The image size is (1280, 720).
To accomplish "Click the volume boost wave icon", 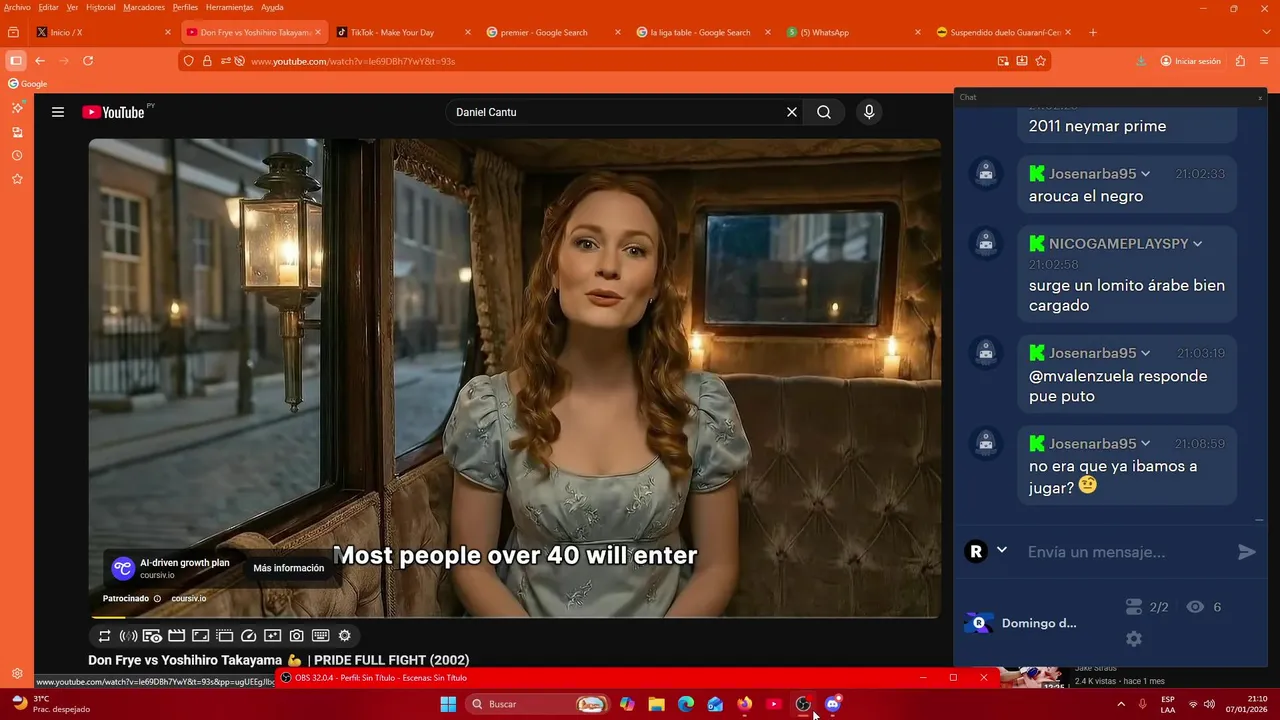I will click(128, 636).
